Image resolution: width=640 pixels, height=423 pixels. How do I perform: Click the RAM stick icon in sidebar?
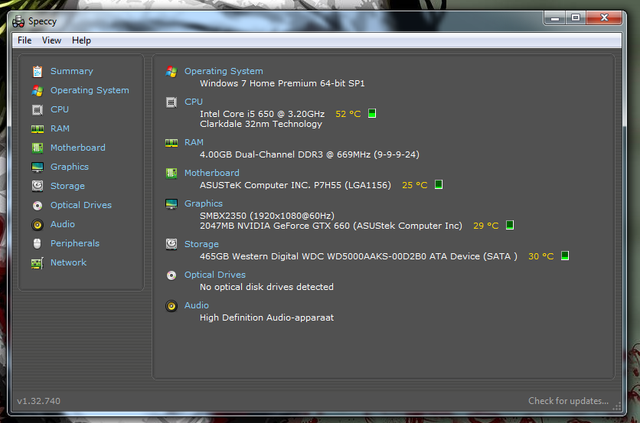37,129
